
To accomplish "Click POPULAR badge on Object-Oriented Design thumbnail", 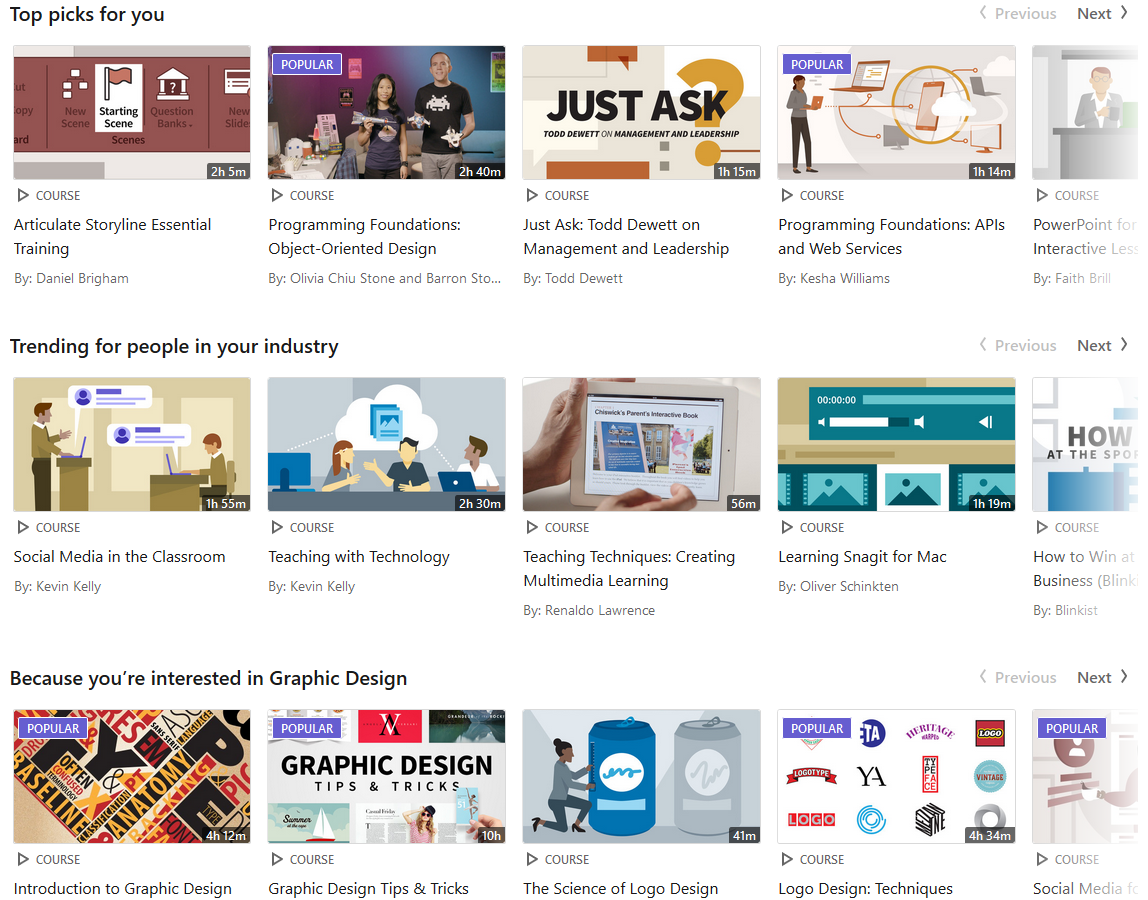I will coord(307,64).
